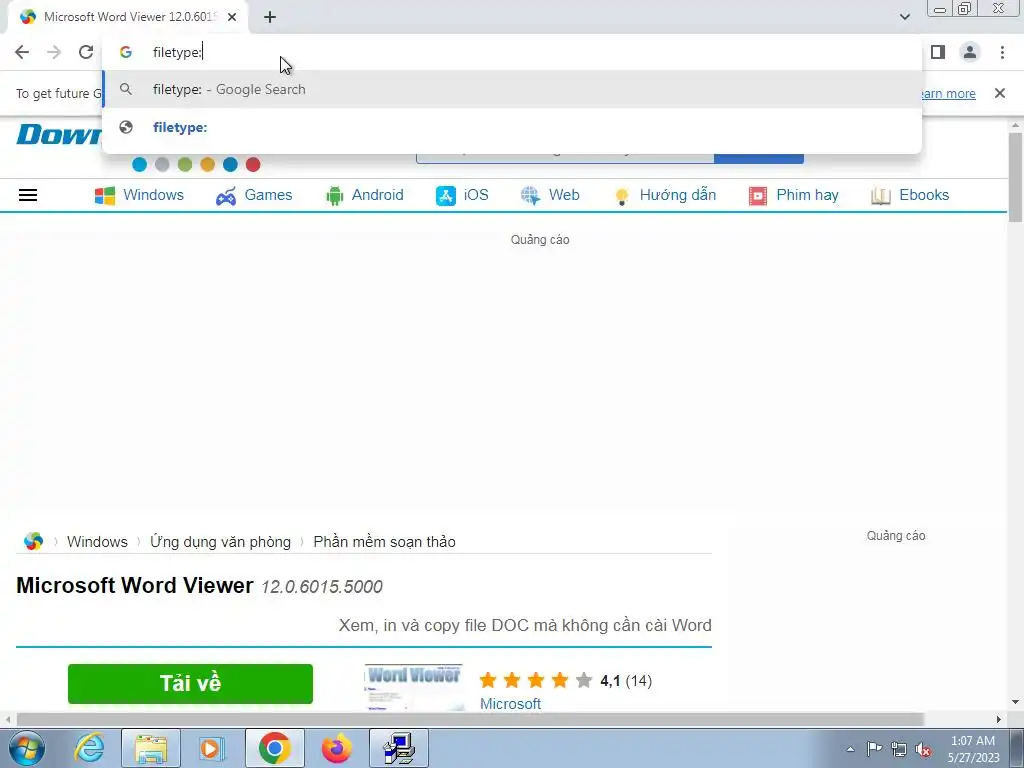Switch to Chrome on the taskbar
This screenshot has height=768, width=1024.
coord(274,748)
